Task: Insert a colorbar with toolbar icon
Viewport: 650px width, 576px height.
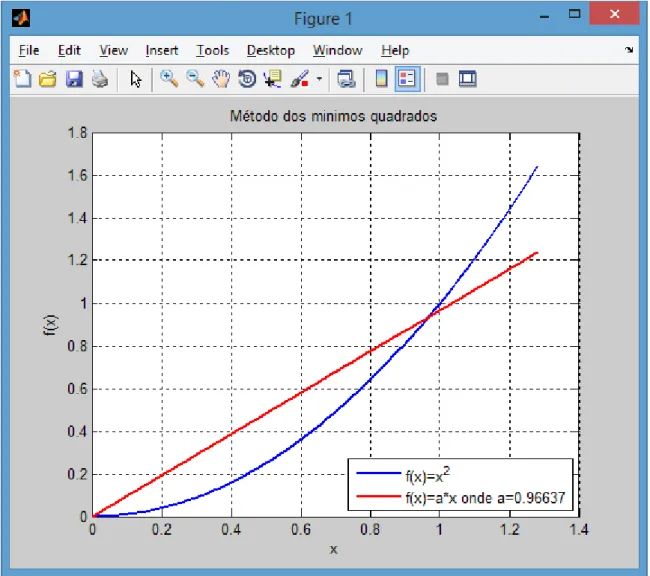Action: (381, 79)
